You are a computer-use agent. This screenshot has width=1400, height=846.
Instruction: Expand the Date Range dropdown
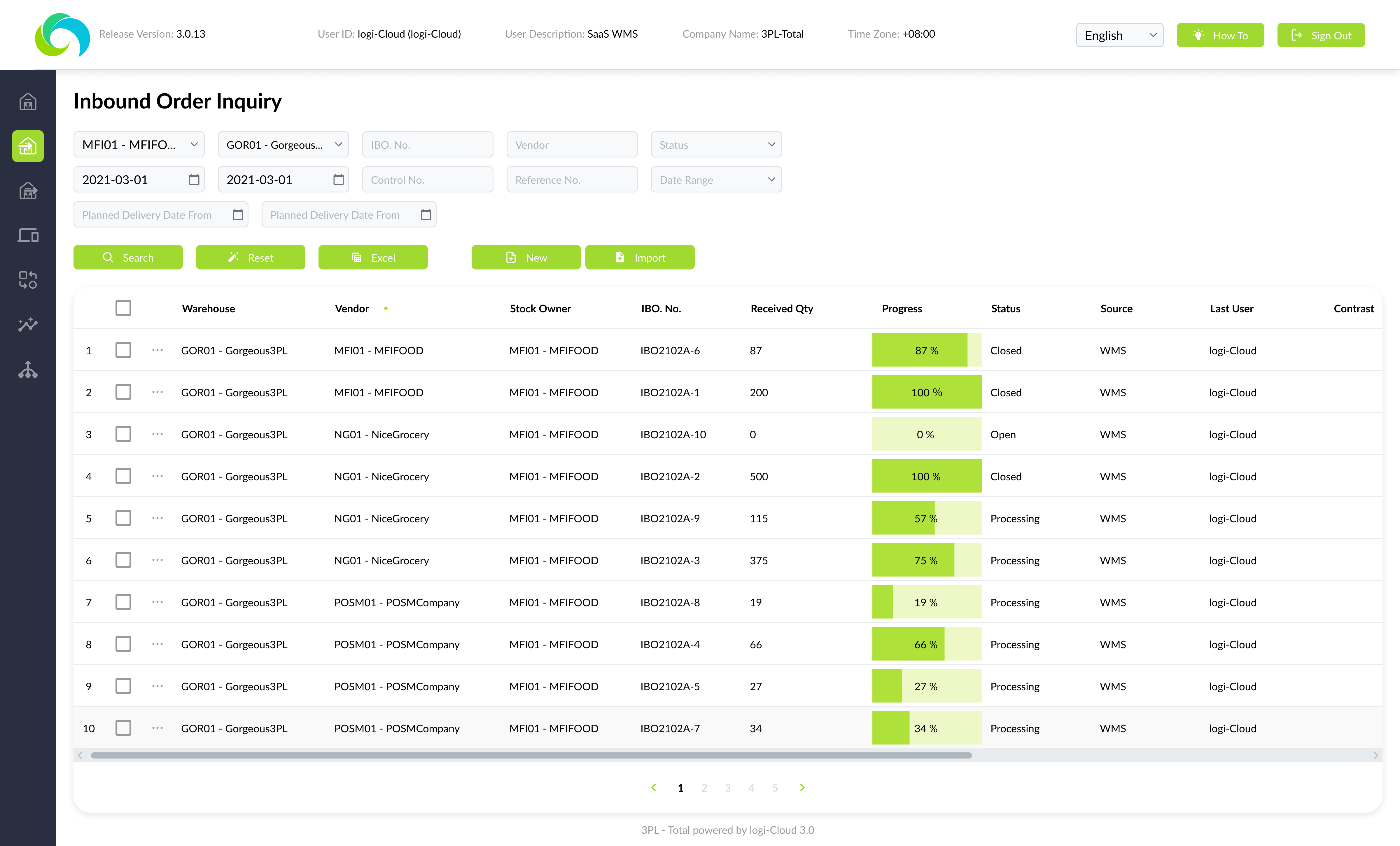716,180
